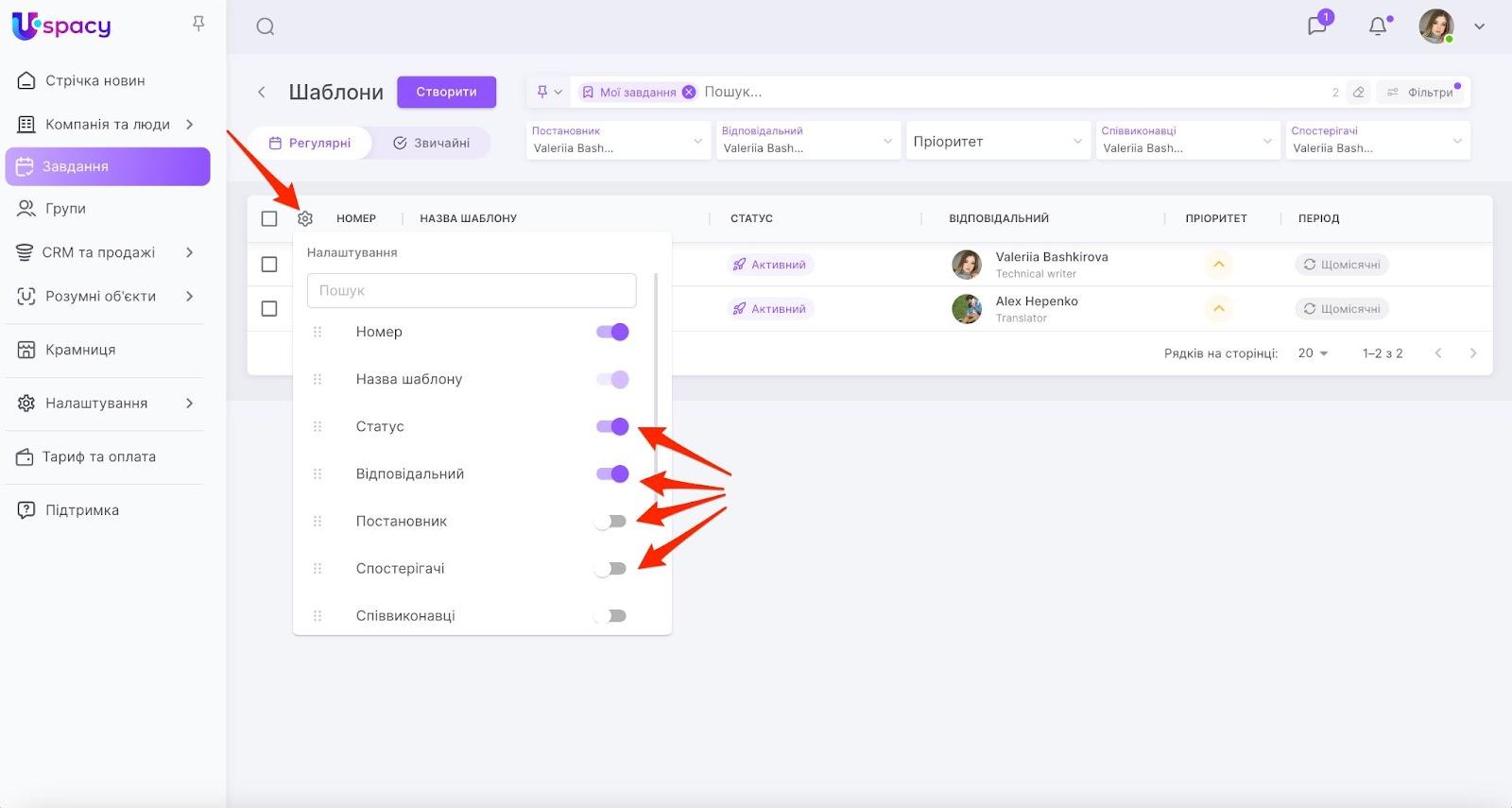Viewport: 1512px width, 808px height.
Task: Toggle the Відповідальний column switch
Action: [x=612, y=473]
